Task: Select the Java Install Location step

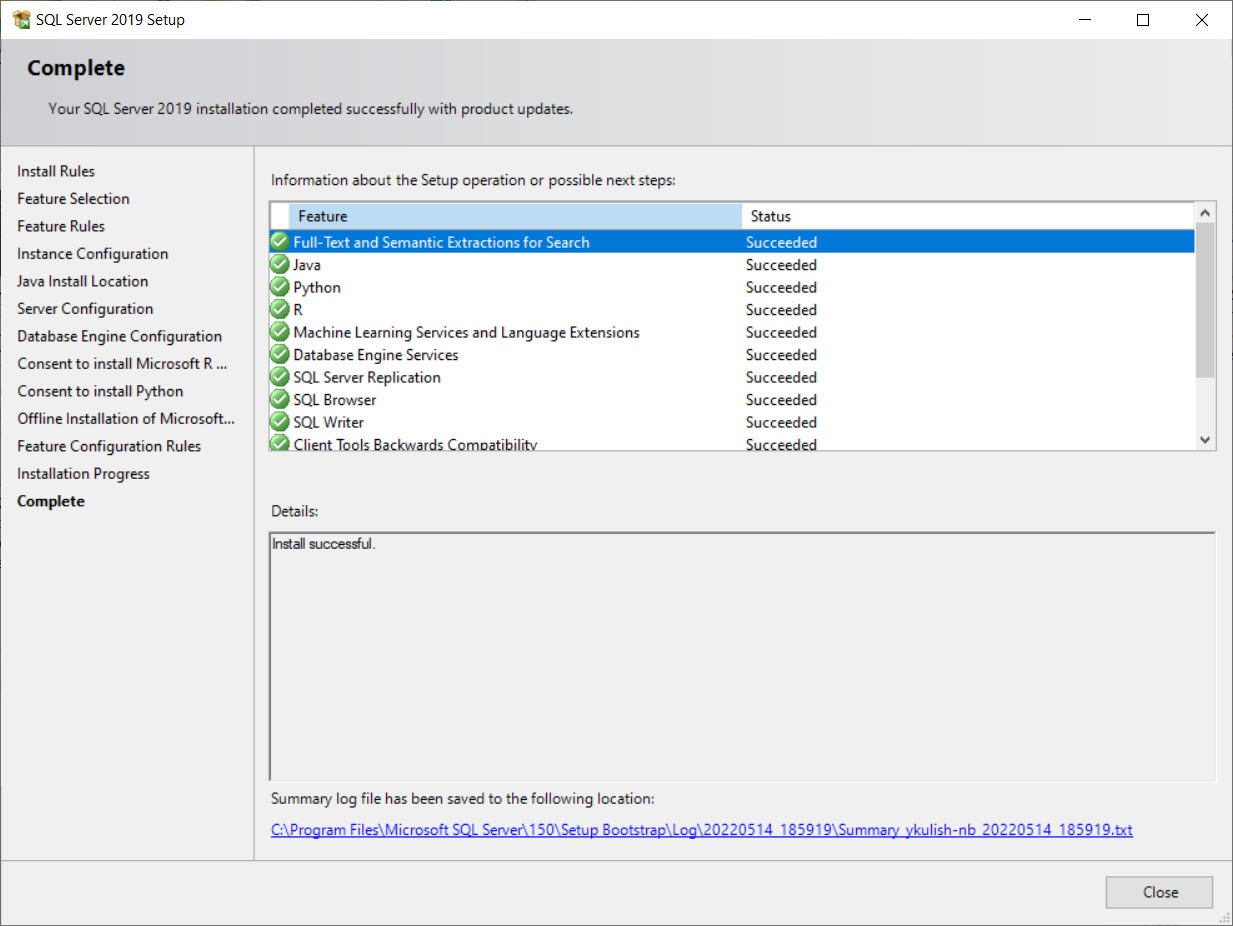Action: point(83,281)
